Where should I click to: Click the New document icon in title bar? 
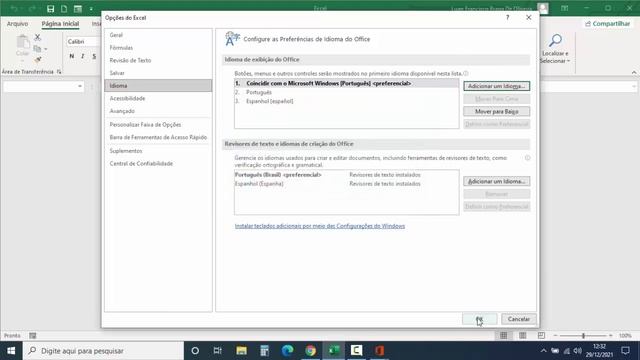coord(64,9)
